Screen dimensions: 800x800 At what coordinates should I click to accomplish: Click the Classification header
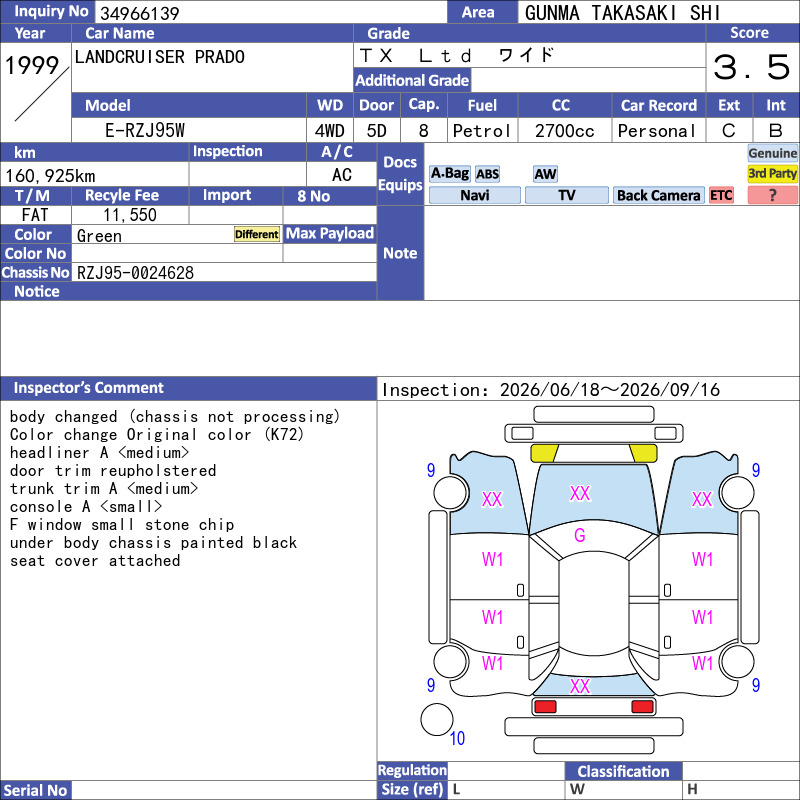(x=623, y=771)
